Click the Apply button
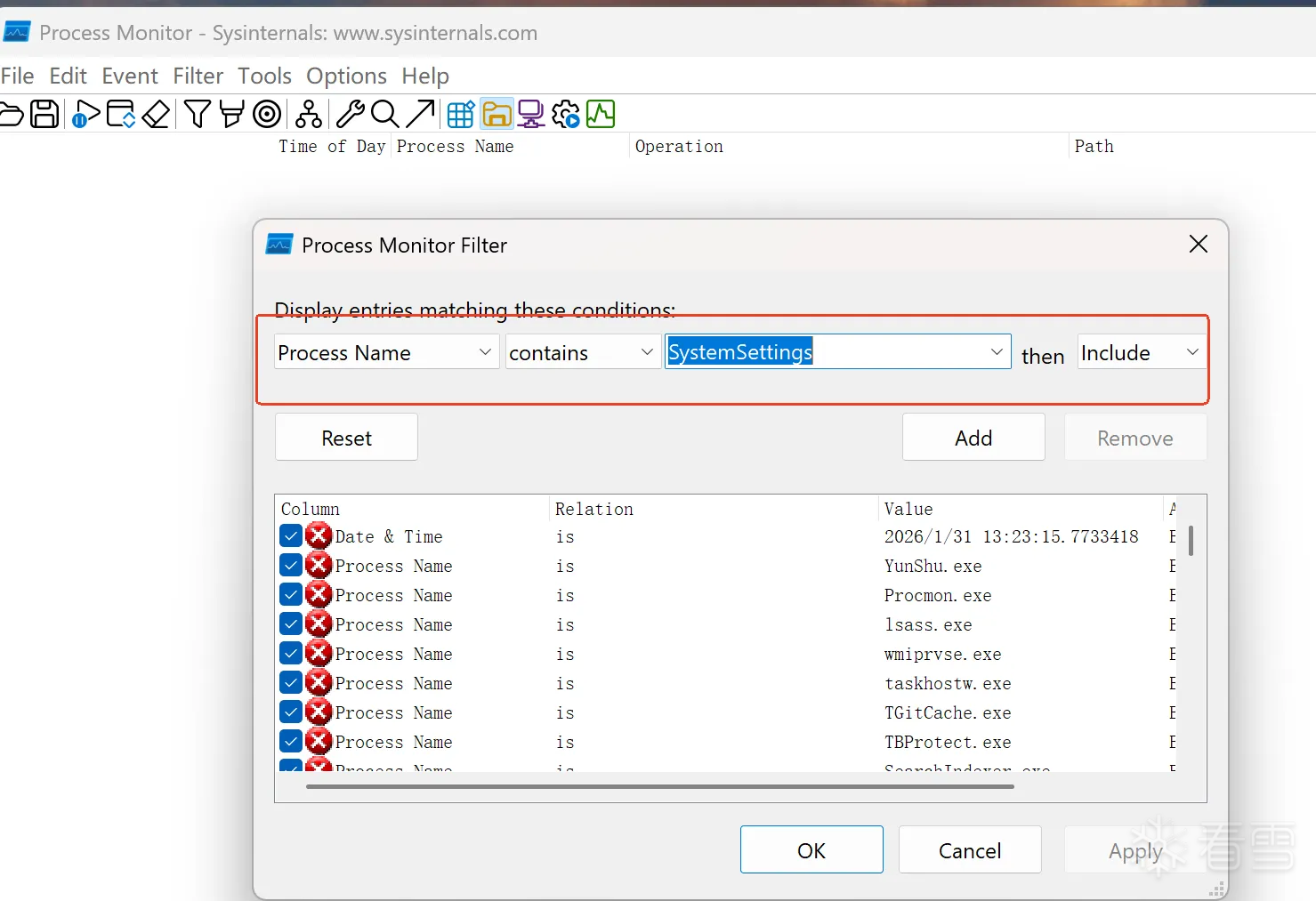Screen dimensions: 1316x901 [1135, 850]
